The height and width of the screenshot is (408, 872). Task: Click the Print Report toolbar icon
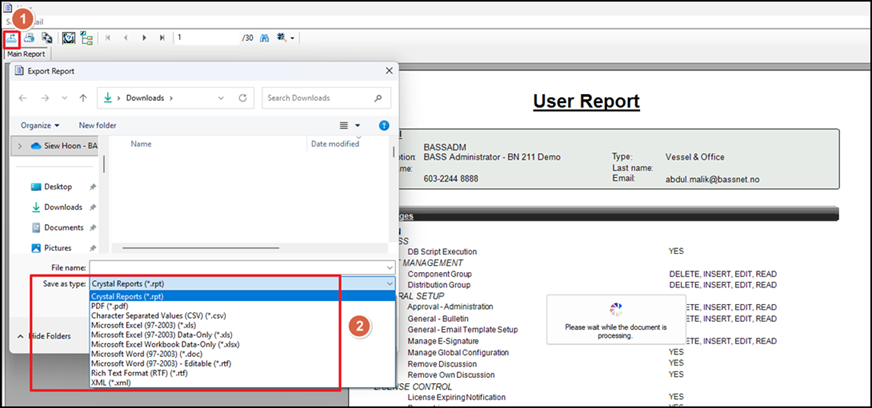[x=29, y=38]
